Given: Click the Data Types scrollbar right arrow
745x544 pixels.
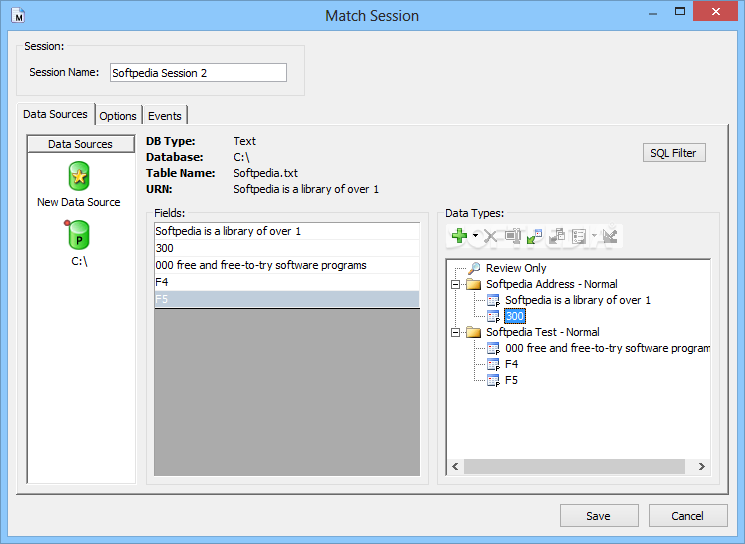Looking at the screenshot, I should tap(702, 467).
